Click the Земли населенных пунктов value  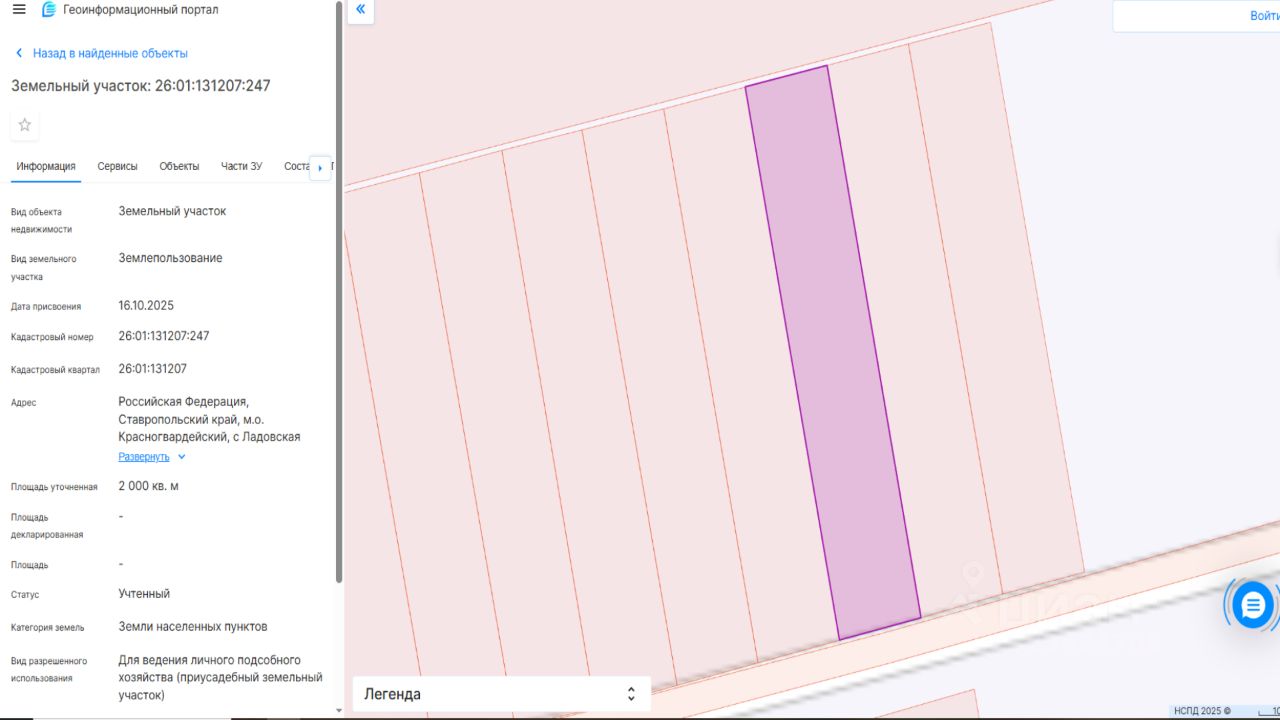point(193,627)
